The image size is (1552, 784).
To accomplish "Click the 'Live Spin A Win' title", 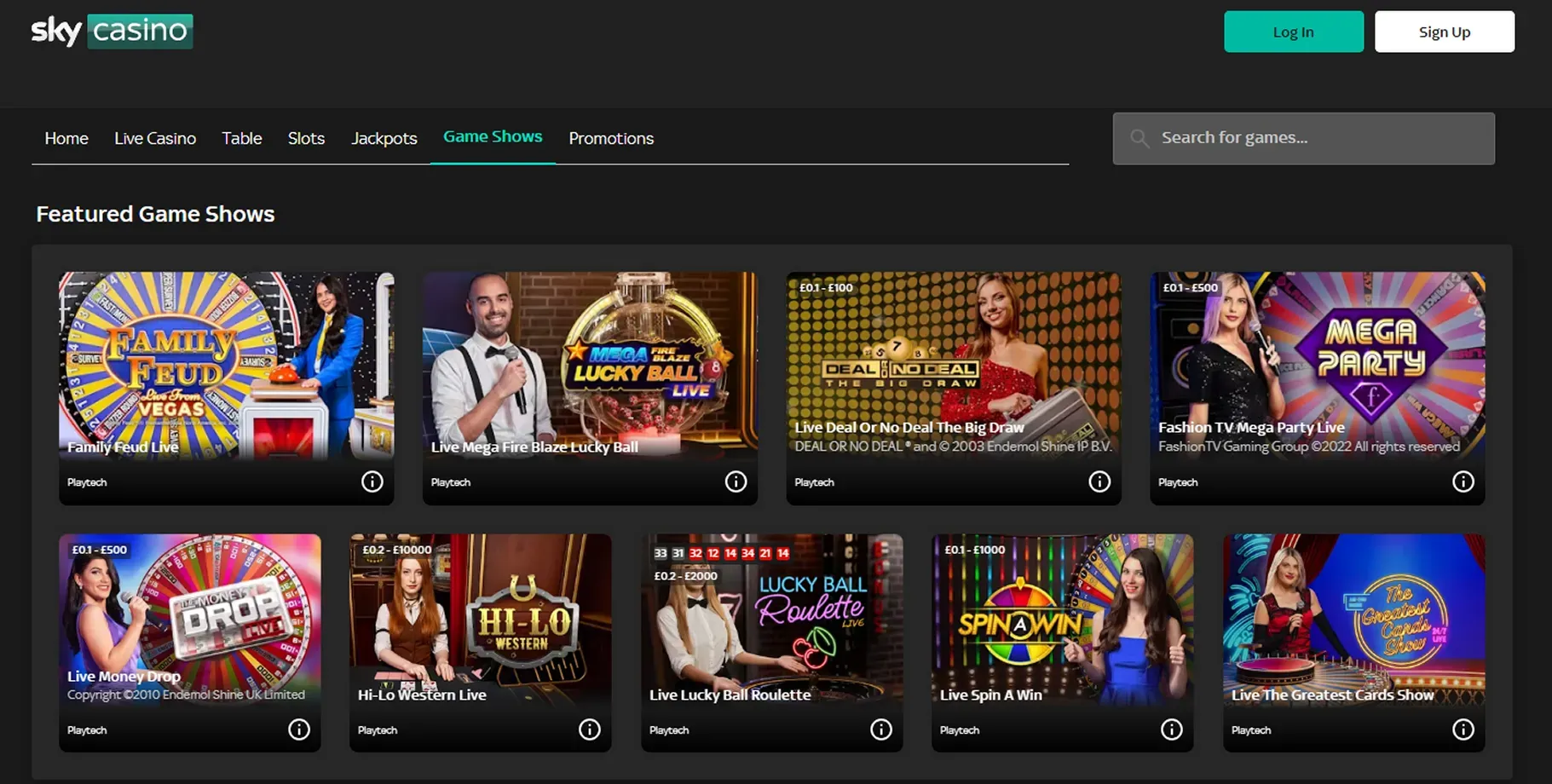I will (x=991, y=695).
